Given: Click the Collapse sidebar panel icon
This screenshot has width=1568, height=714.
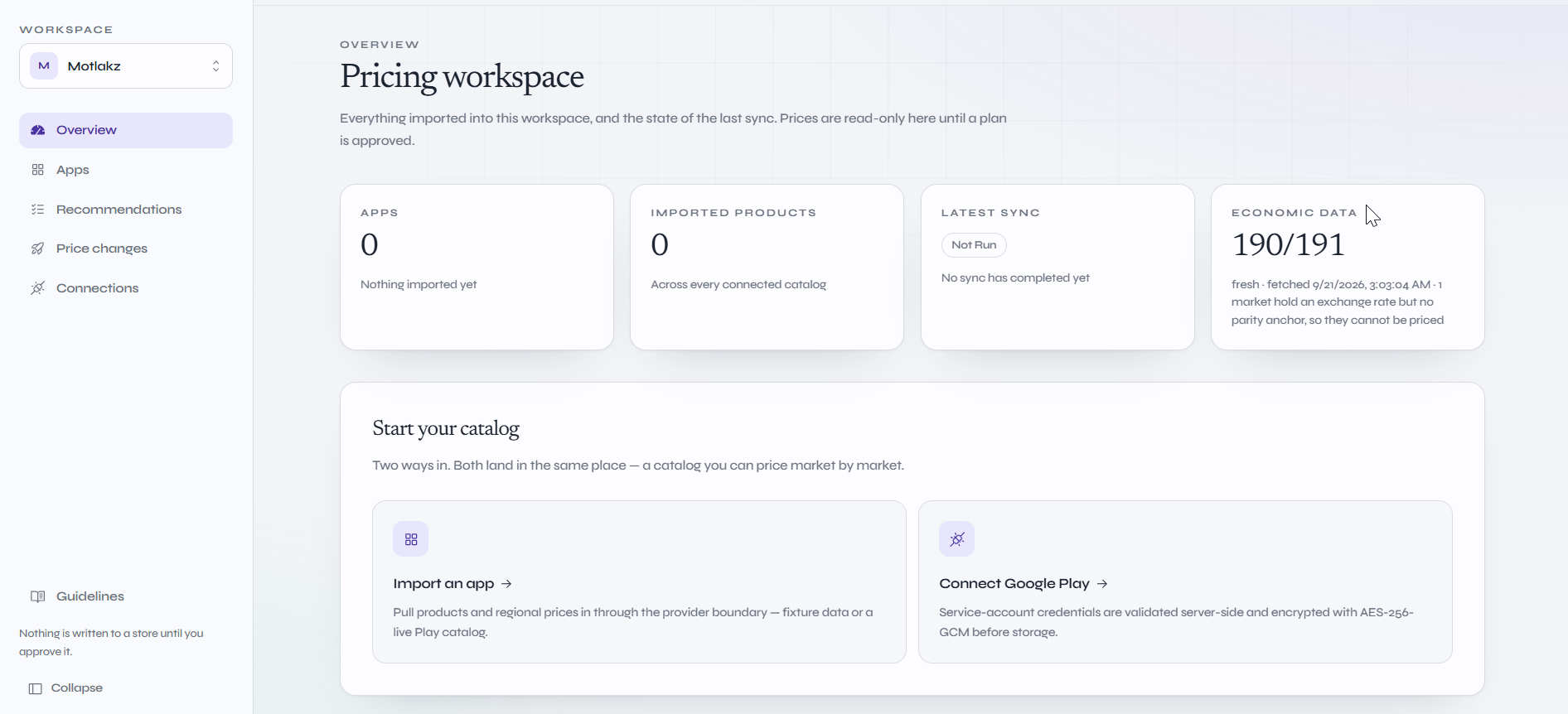Looking at the screenshot, I should pyautogui.click(x=35, y=688).
